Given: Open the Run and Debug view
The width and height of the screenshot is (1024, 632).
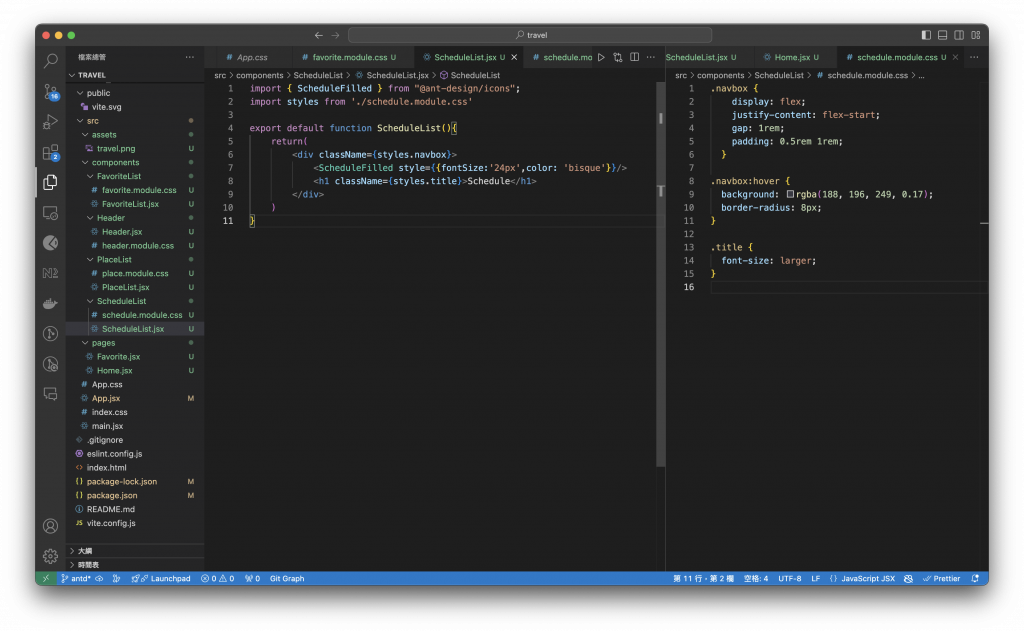Looking at the screenshot, I should [x=50, y=122].
